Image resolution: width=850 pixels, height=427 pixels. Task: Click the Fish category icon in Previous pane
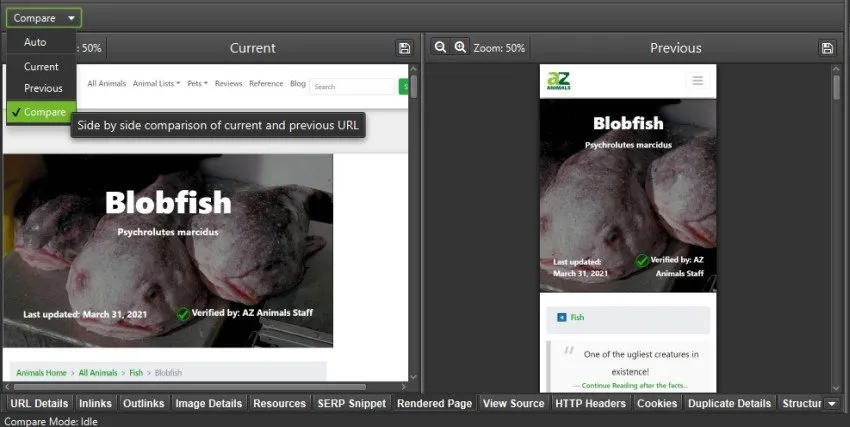[561, 317]
